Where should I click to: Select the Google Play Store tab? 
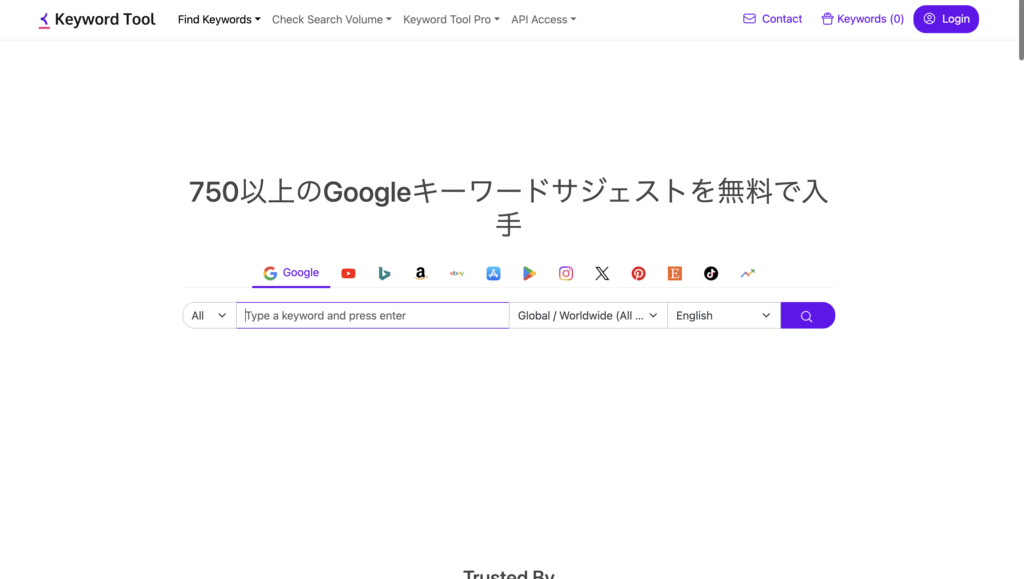(x=530, y=274)
